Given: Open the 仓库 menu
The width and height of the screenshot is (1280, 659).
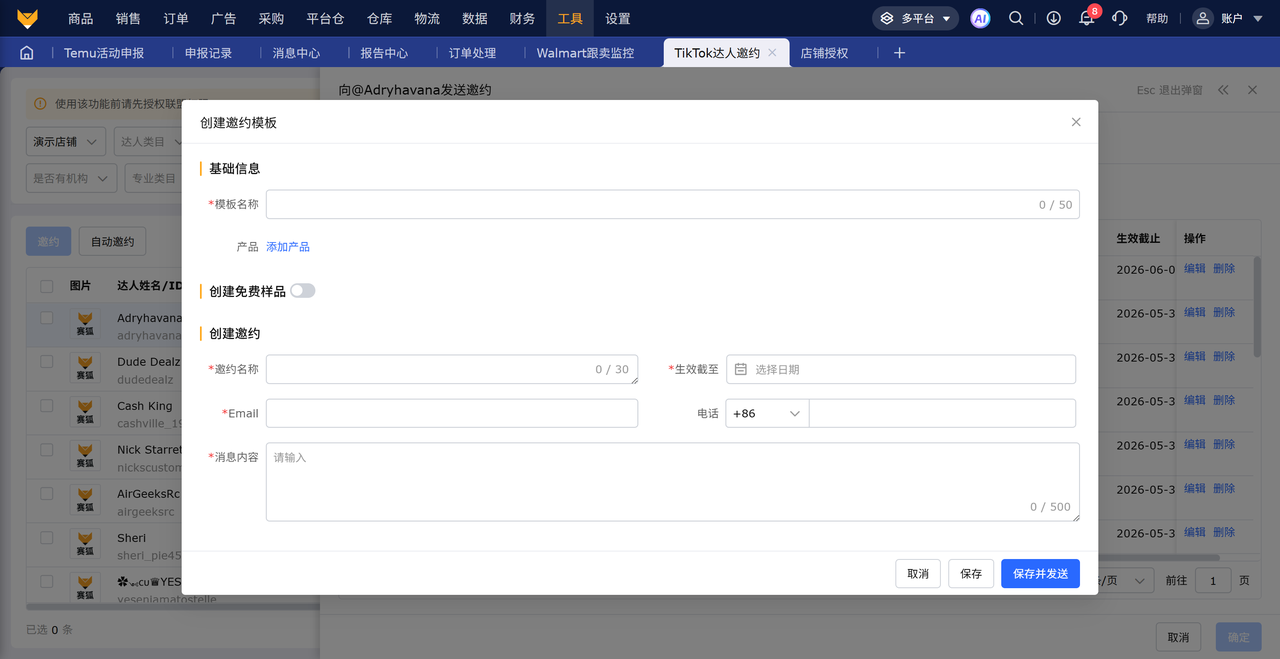Looking at the screenshot, I should point(380,18).
